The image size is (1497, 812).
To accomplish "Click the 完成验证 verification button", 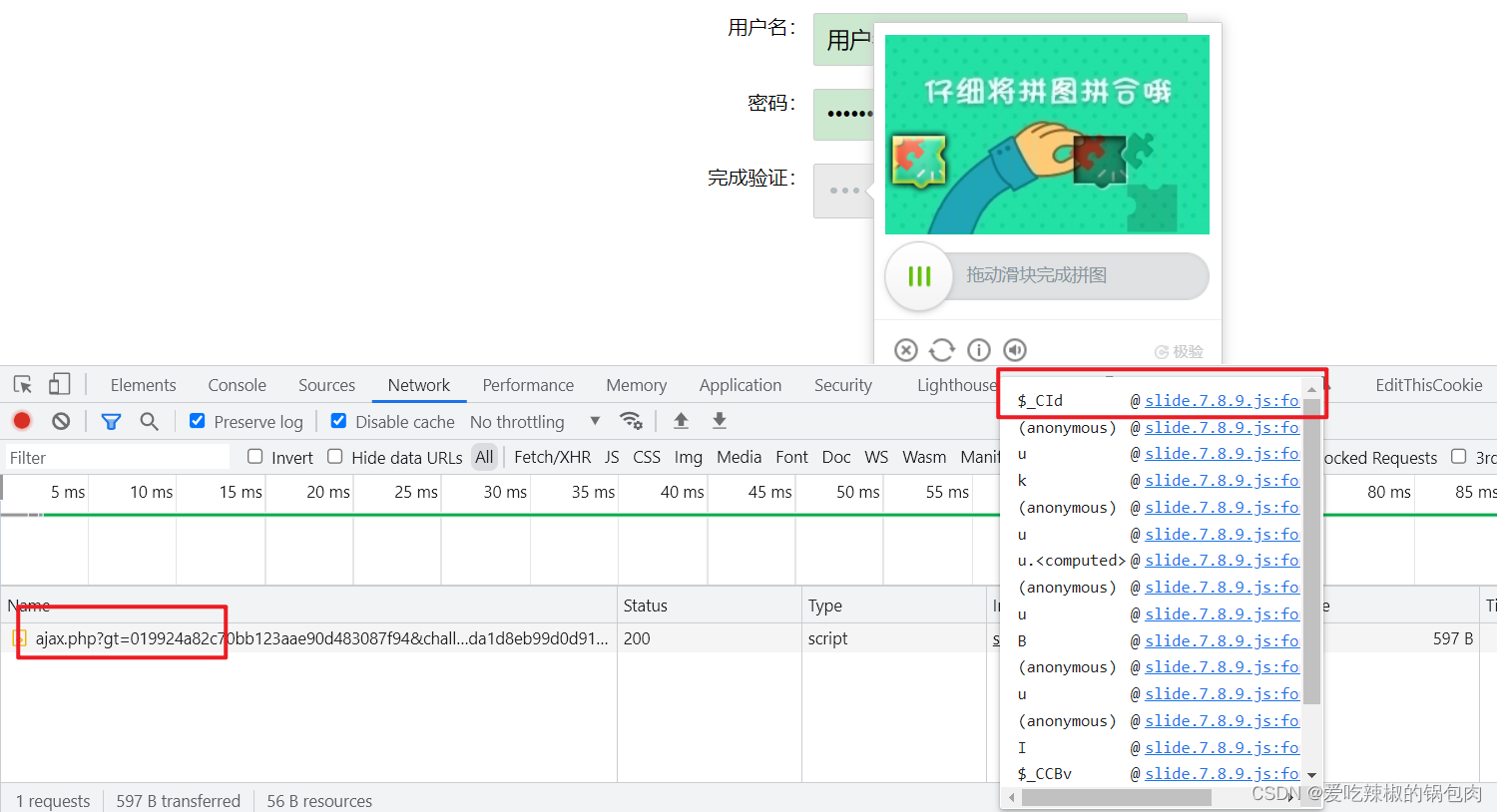I will pos(843,191).
